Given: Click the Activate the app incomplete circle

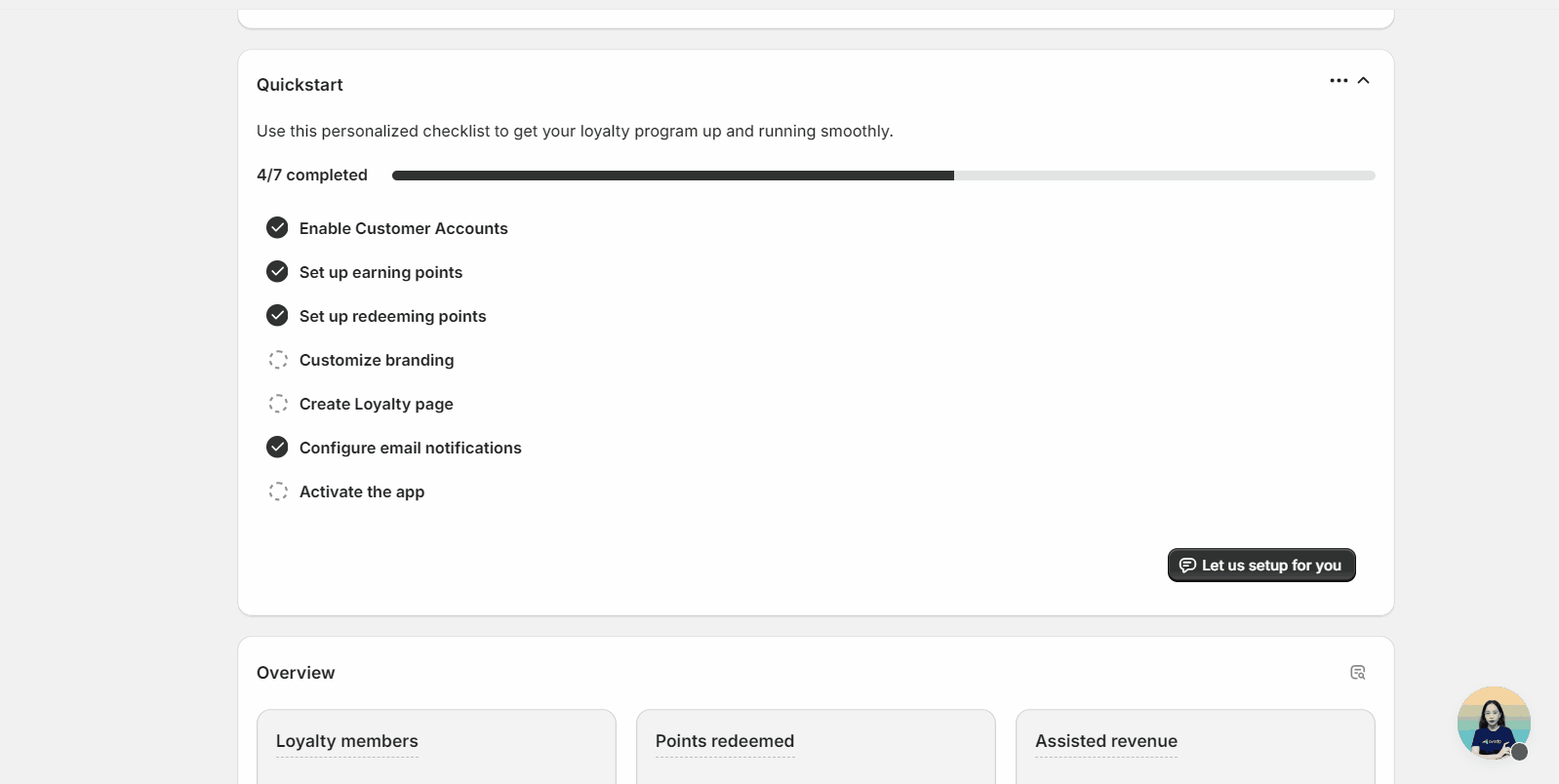Looking at the screenshot, I should click(x=278, y=491).
